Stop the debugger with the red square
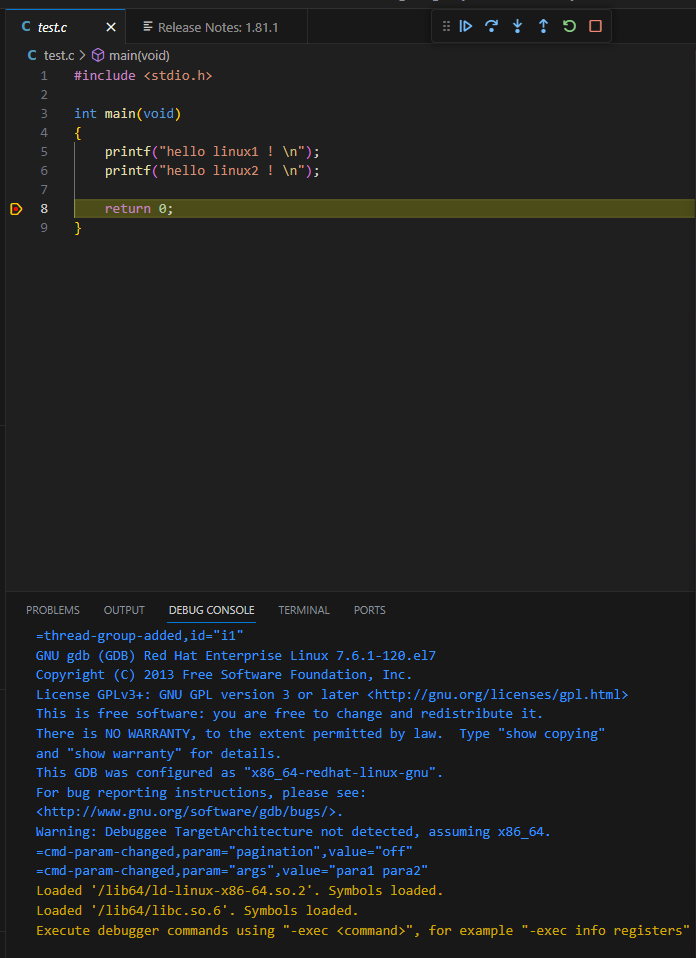 click(595, 26)
